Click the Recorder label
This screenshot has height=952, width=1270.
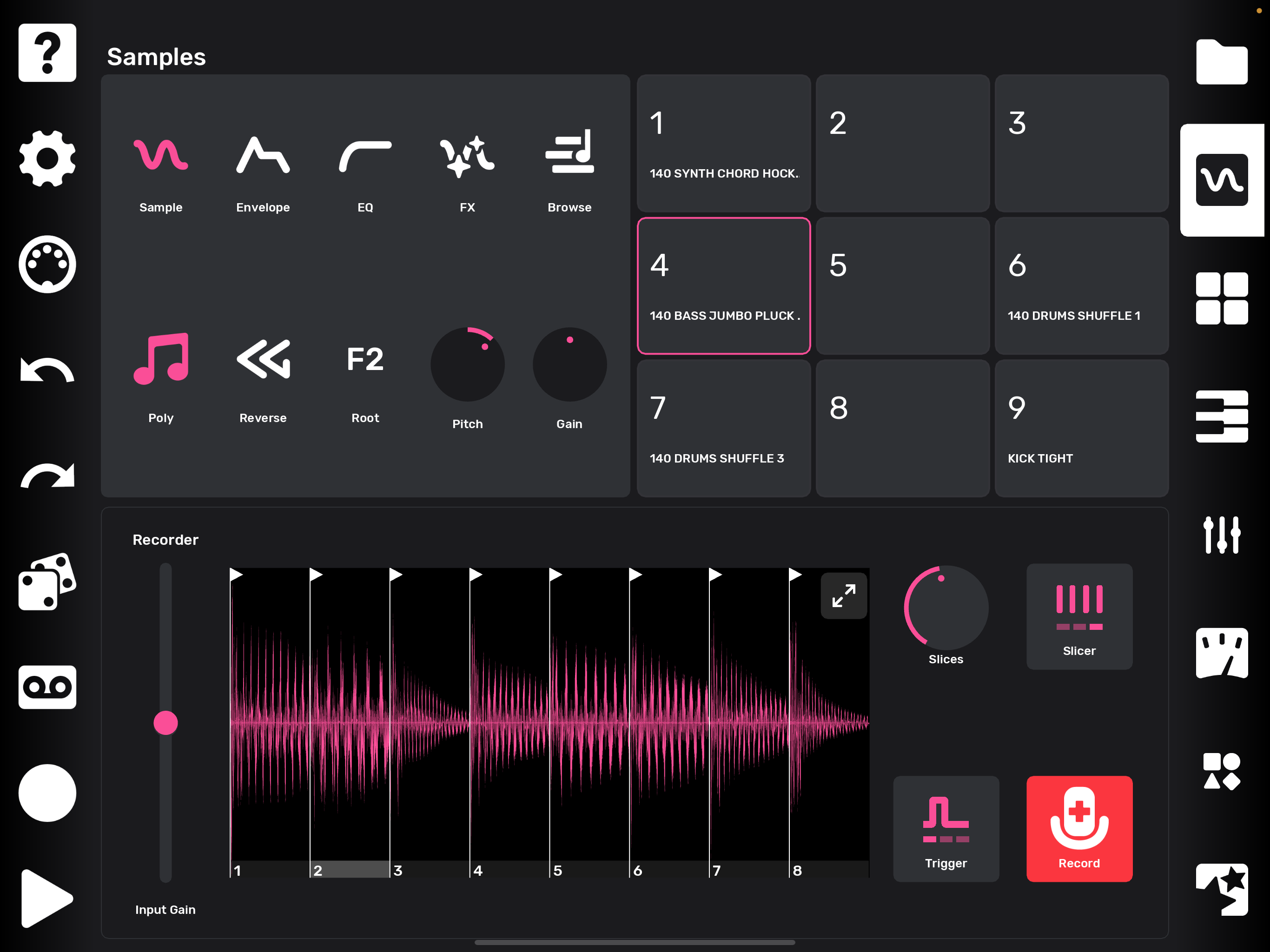[165, 540]
